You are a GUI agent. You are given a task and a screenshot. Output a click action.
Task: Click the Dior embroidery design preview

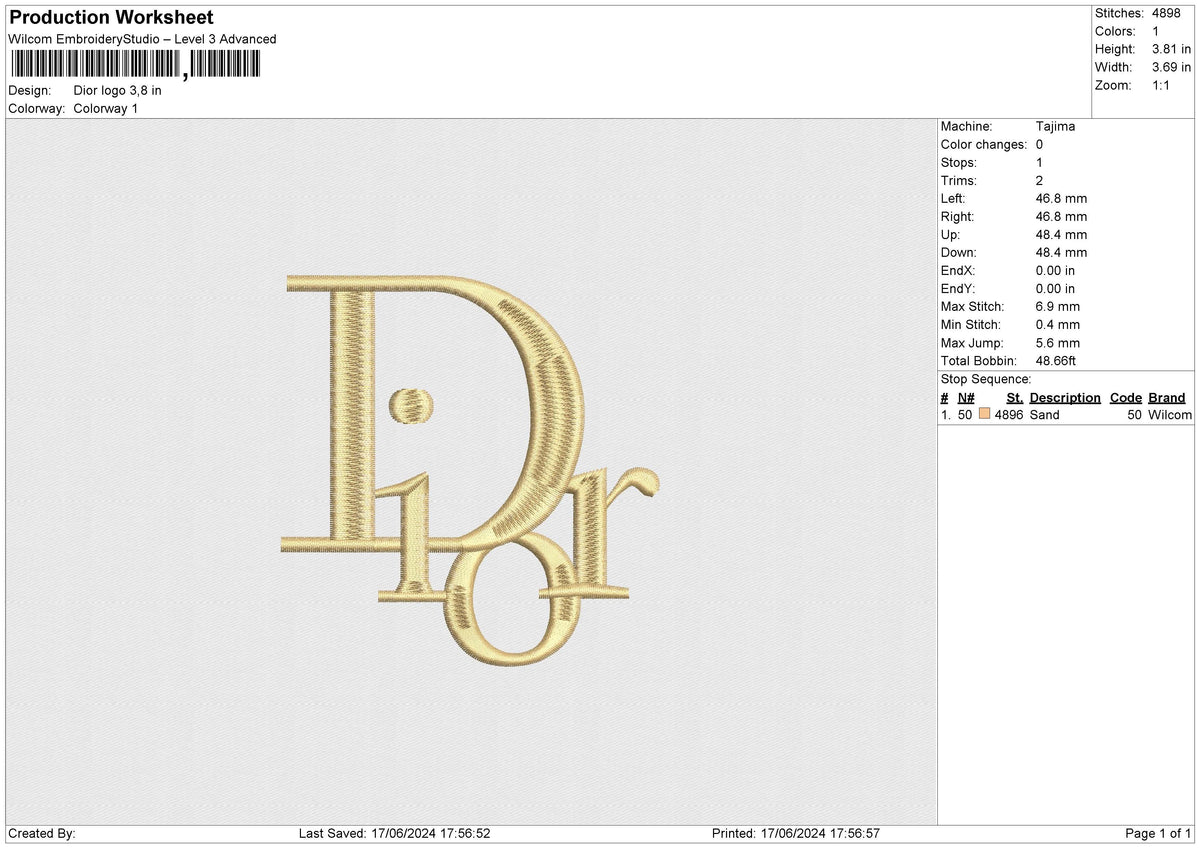[x=471, y=472]
